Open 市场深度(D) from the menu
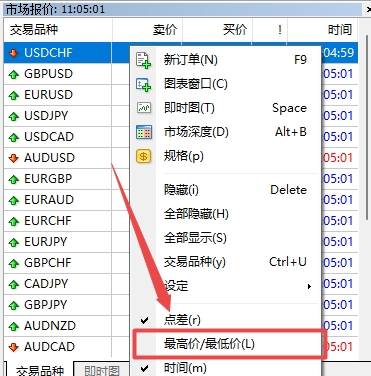The image size is (371, 376). 225,132
